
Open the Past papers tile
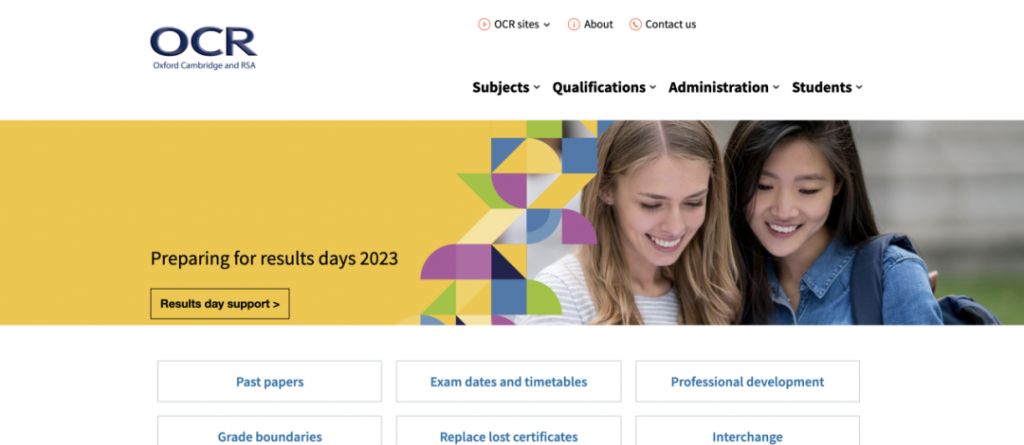pyautogui.click(x=270, y=382)
